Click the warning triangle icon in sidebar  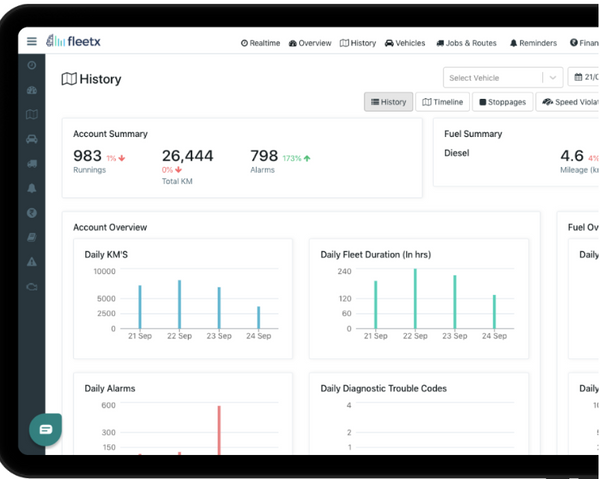(x=32, y=262)
